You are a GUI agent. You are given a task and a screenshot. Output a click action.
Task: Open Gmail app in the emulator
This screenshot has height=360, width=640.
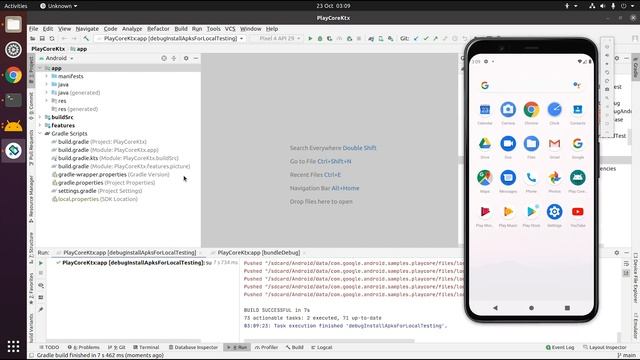(554, 144)
